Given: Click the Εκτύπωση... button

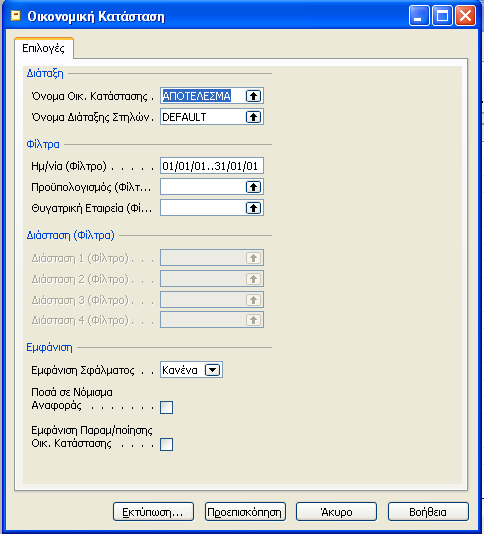Looking at the screenshot, I should 153,512.
